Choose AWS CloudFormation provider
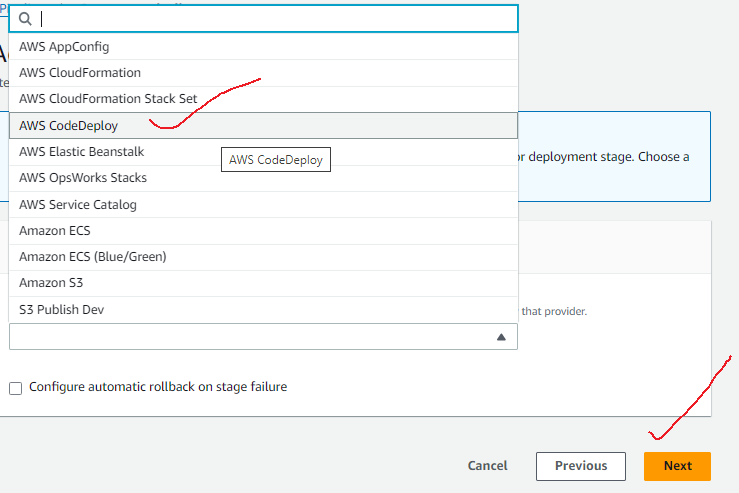 [x=263, y=73]
